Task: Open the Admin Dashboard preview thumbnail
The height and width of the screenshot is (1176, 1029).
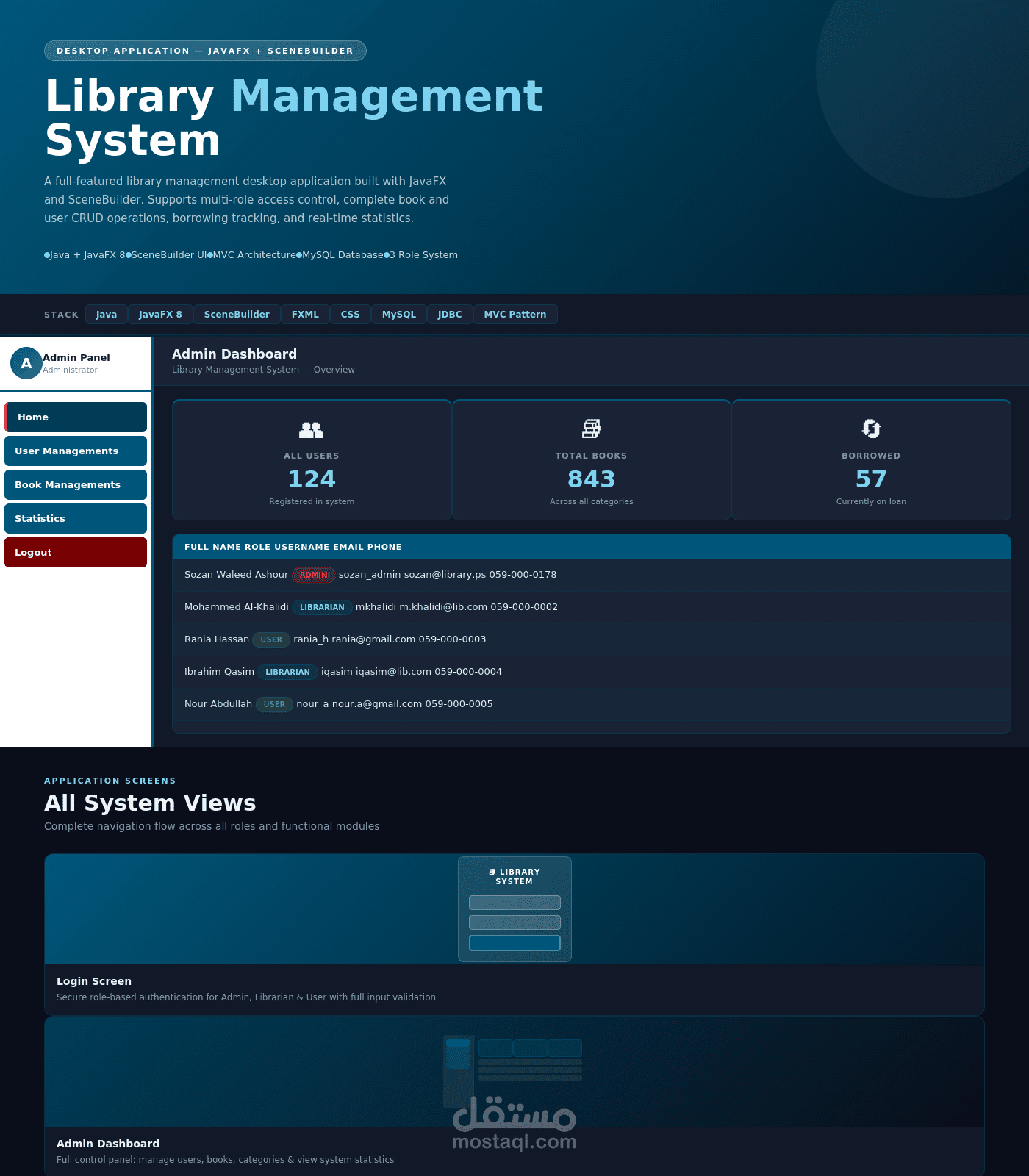Action: pyautogui.click(x=514, y=1072)
